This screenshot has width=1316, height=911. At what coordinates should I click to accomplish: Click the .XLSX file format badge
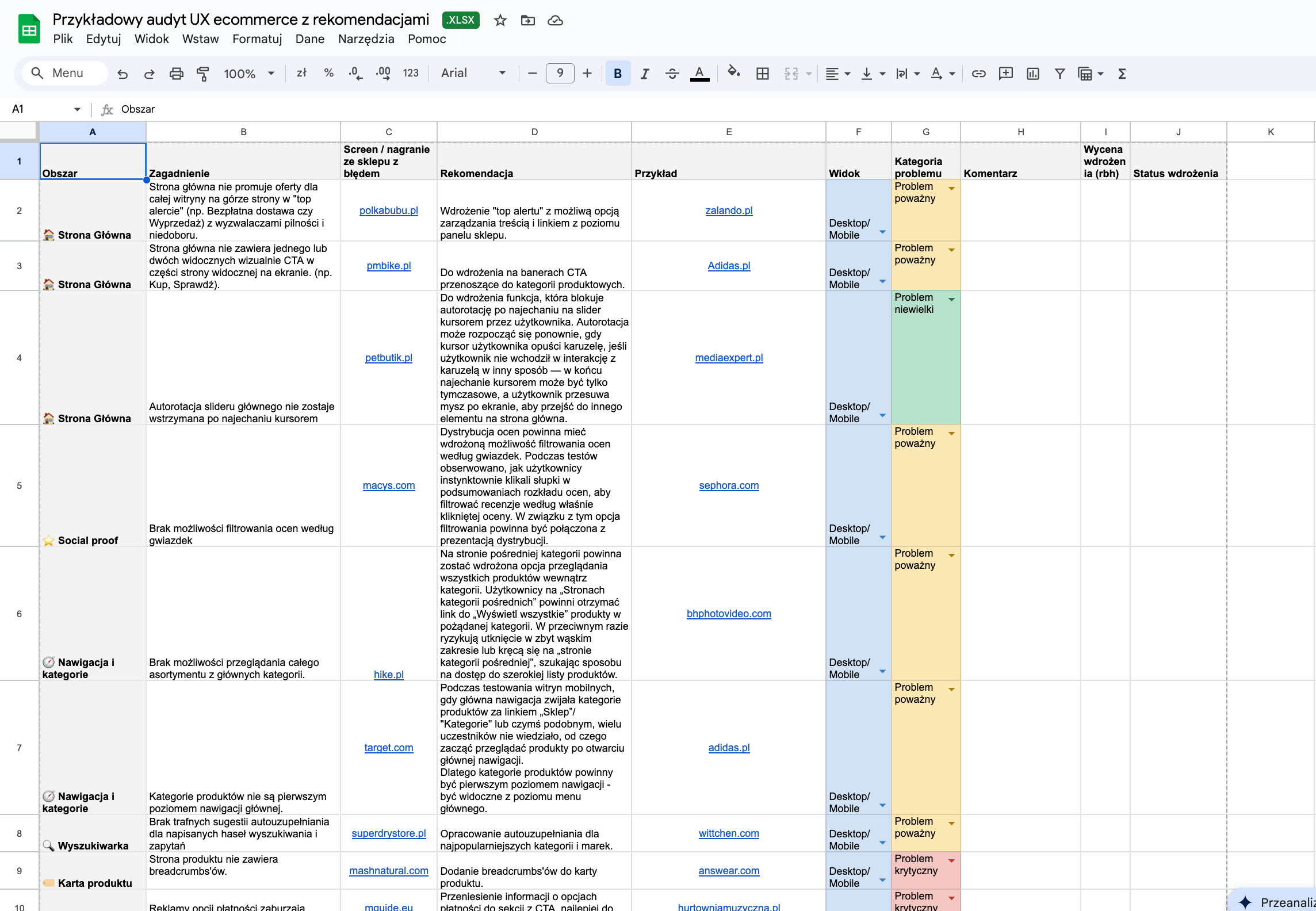pyautogui.click(x=461, y=20)
